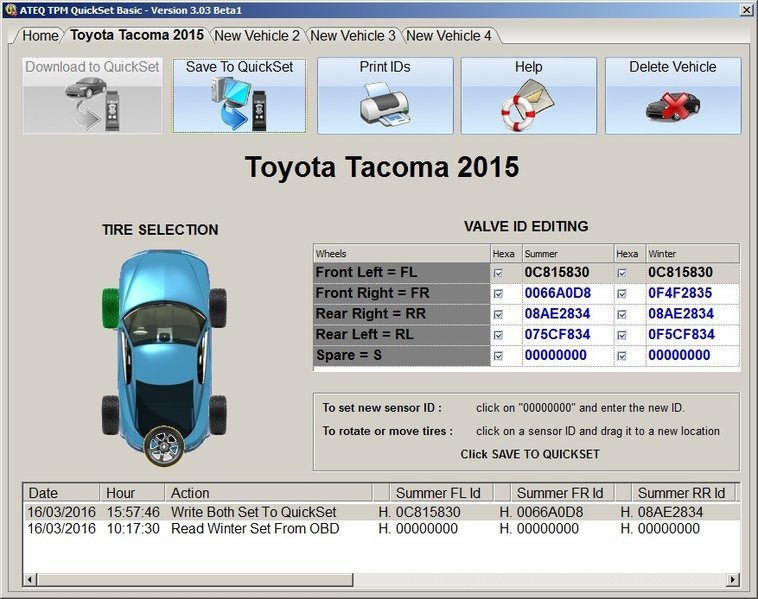Toggle Winter Hexa checkbox for Rear Left
Viewport: 758px width, 599px height.
pos(622,335)
